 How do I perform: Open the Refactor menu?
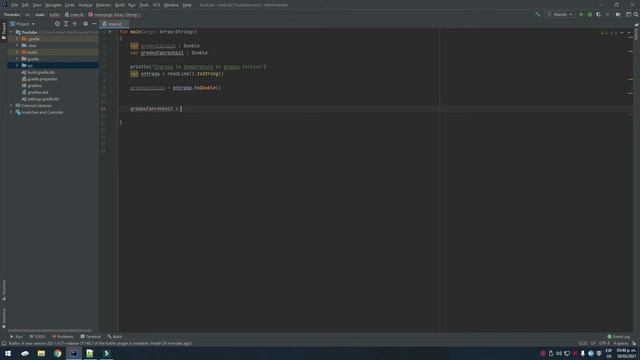[x=104, y=5]
